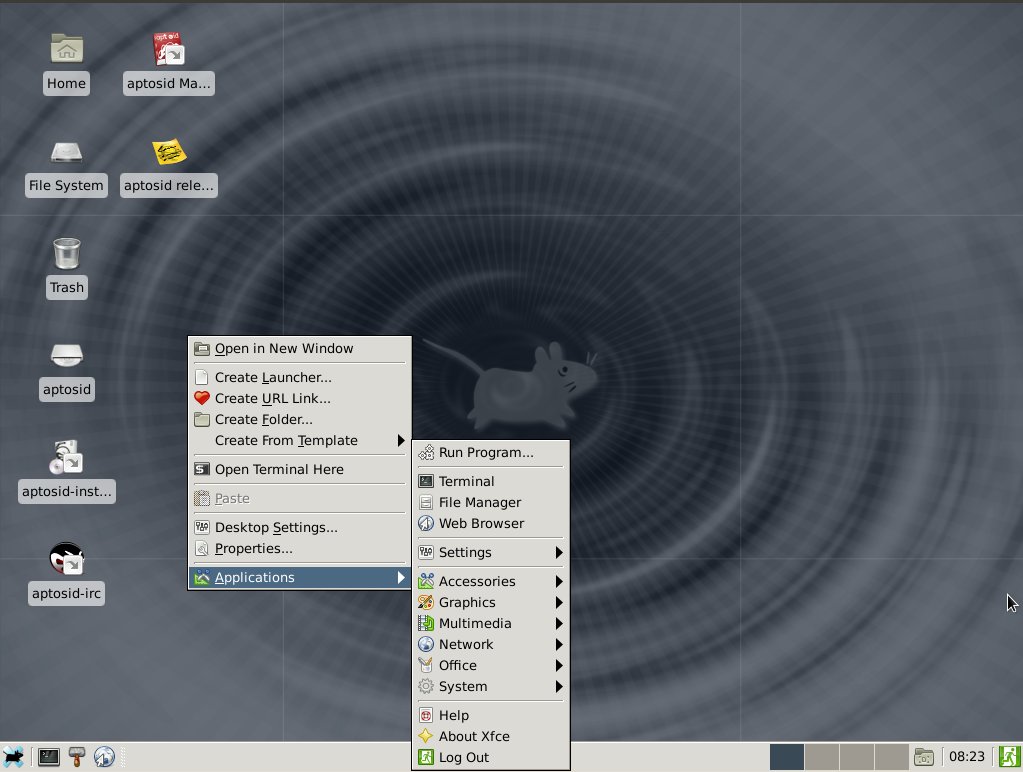Screen dimensions: 1023x772
Task: Select Properties... in the context menu
Action: (299, 548)
